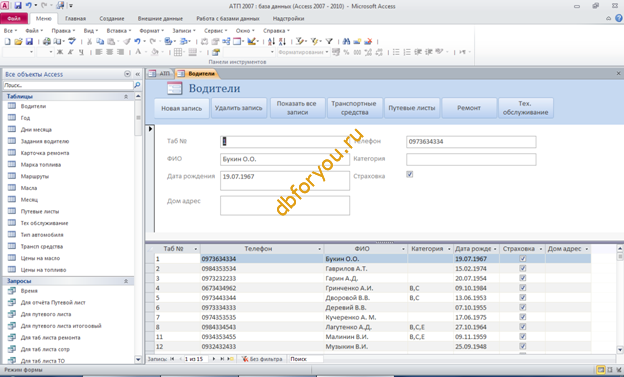Open the ФИО column filter dropdown
This screenshot has width=624, height=377.
pyautogui.click(x=403, y=249)
